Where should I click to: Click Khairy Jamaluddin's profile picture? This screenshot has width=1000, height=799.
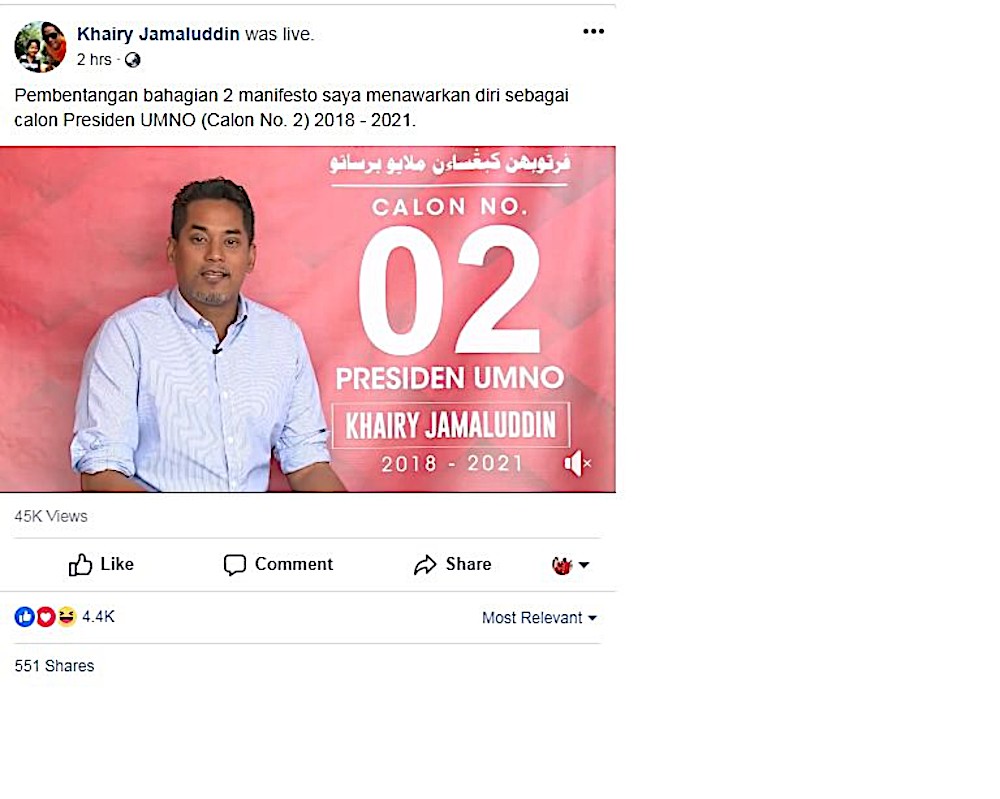[x=40, y=47]
